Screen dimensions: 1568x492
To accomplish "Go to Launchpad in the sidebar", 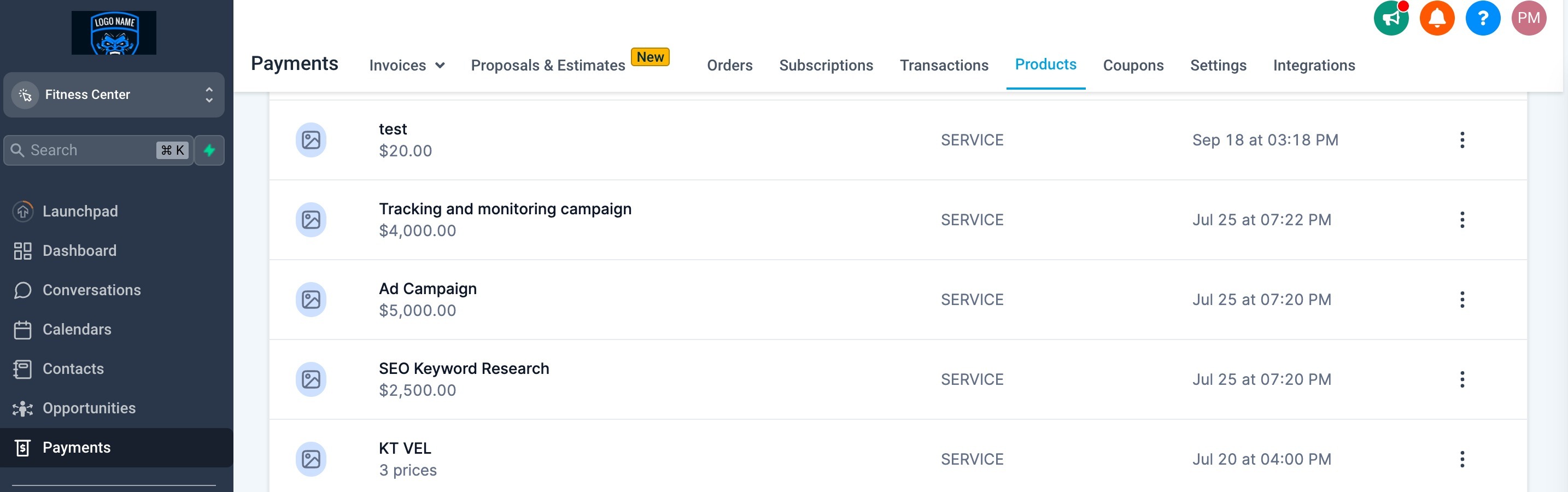I will click(80, 212).
